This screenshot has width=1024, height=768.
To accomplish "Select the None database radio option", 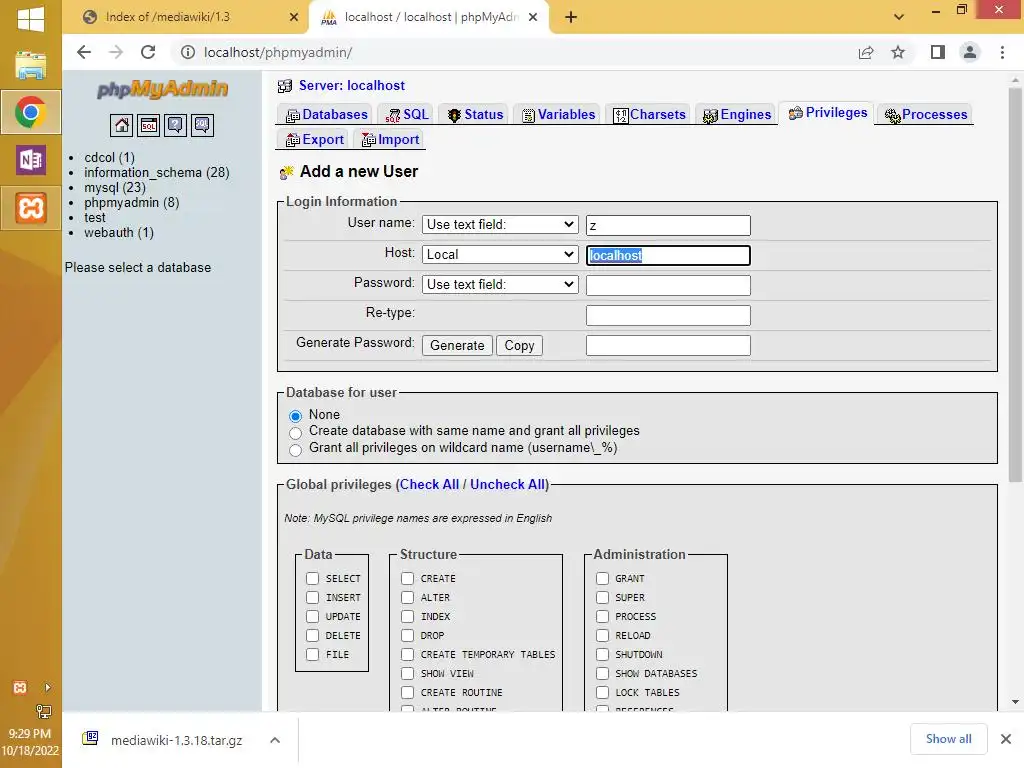I will click(x=296, y=416).
